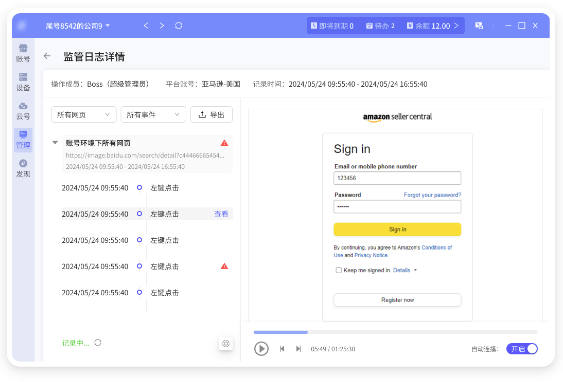Go back using the arrow beside 监管日志详情
The image size is (563, 382).
(47, 56)
